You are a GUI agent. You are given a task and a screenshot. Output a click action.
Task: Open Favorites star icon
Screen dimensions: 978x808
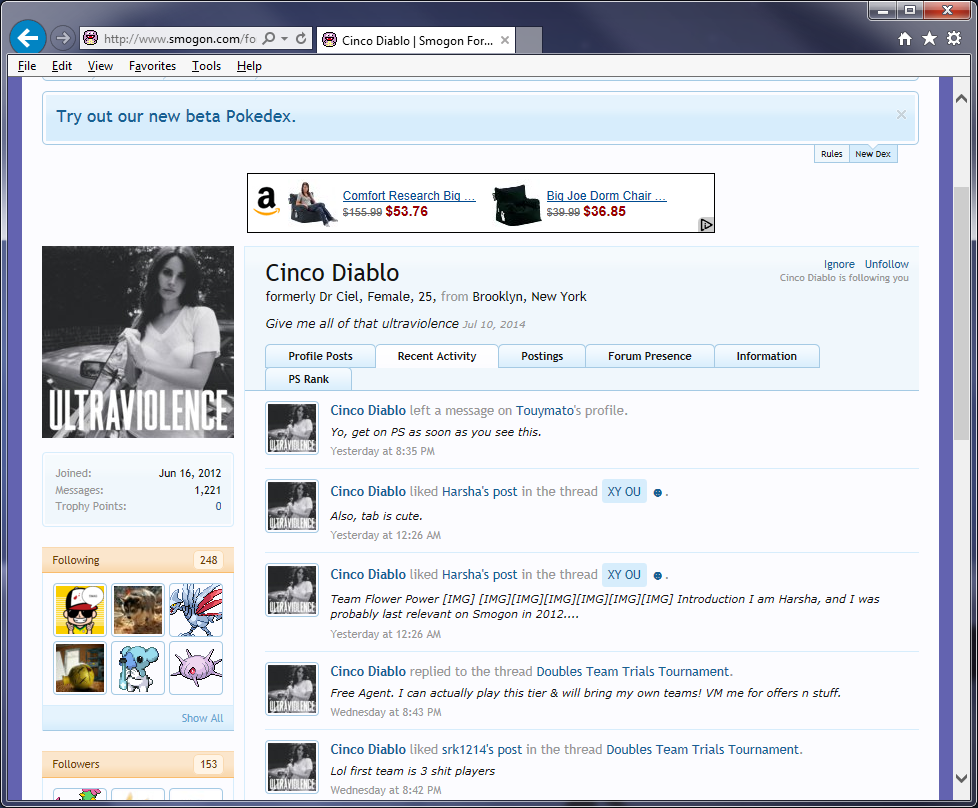(x=929, y=39)
